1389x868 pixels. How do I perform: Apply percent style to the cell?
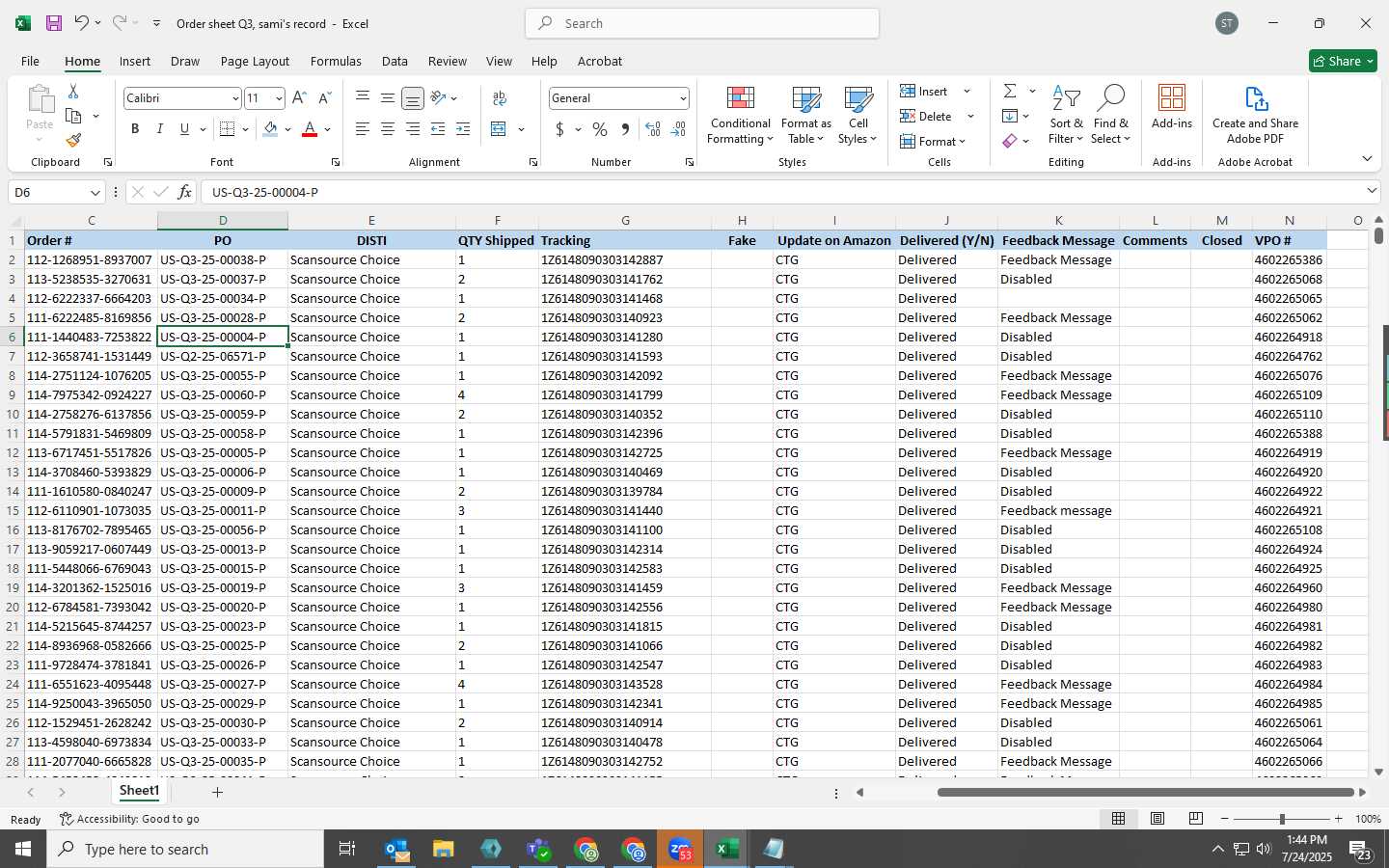(x=600, y=129)
